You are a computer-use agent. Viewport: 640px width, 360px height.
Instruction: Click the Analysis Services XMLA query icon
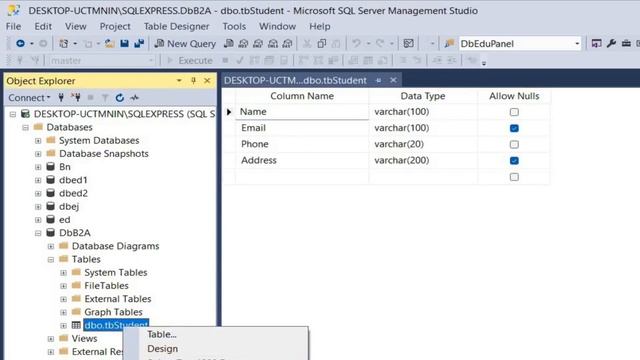point(273,43)
